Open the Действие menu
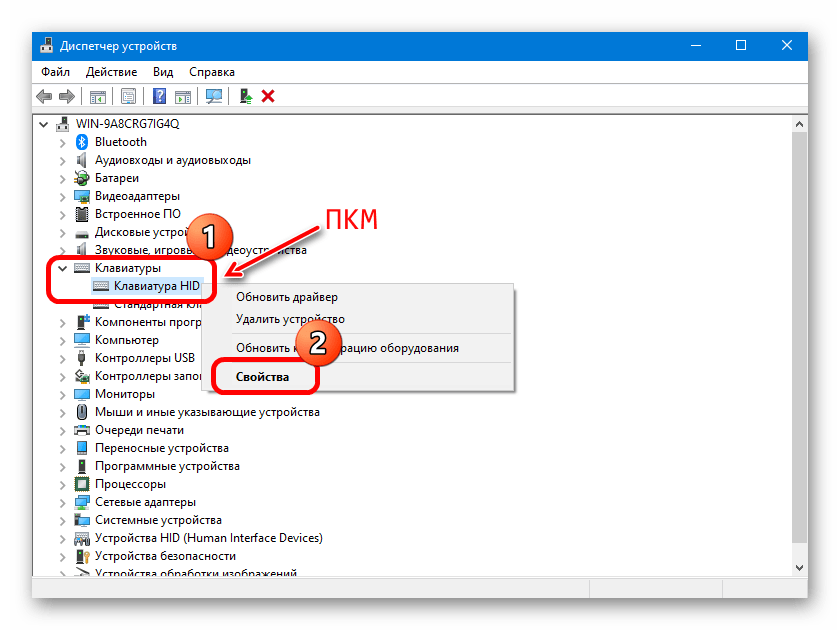The image size is (840, 630). coord(111,72)
